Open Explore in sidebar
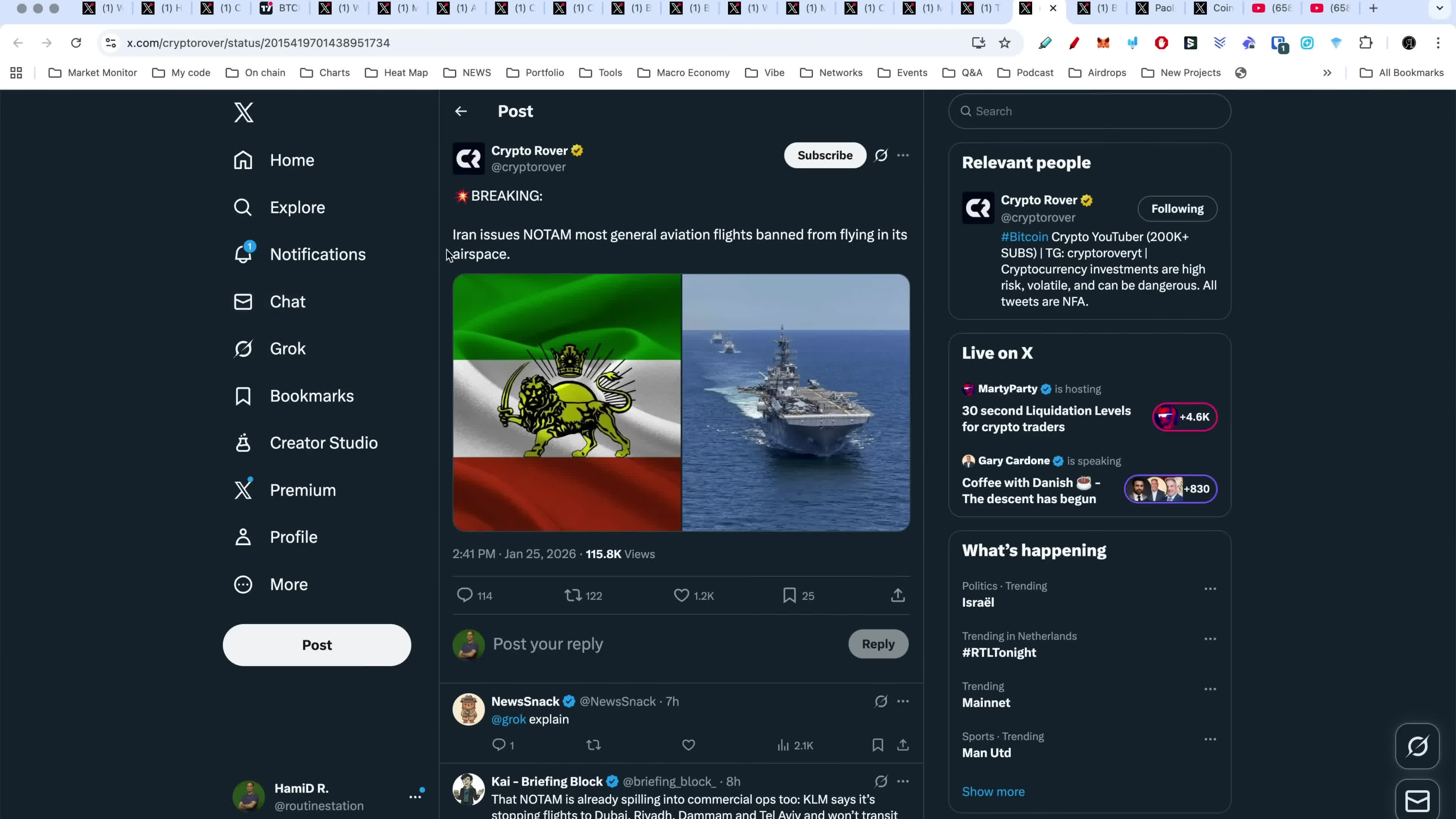 click(279, 207)
